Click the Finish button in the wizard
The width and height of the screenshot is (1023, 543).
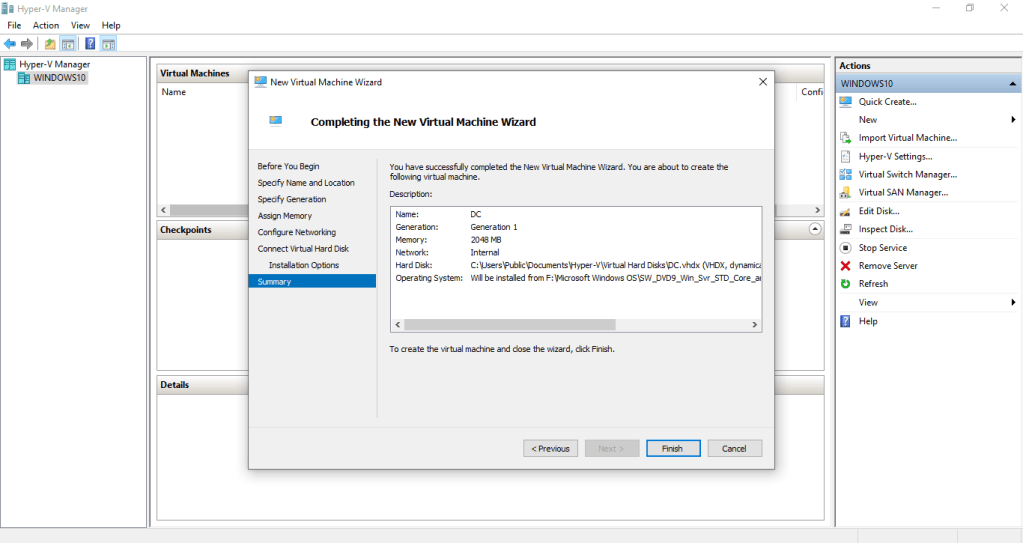pos(672,448)
